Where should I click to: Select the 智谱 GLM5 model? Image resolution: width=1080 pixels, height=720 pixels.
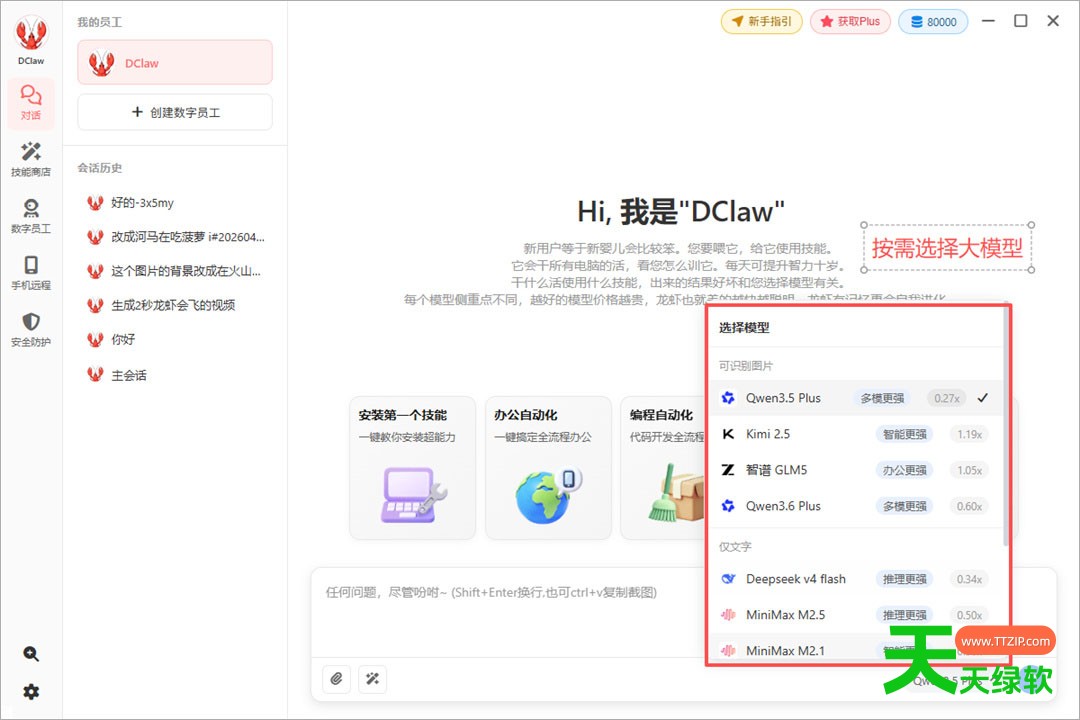(x=854, y=470)
